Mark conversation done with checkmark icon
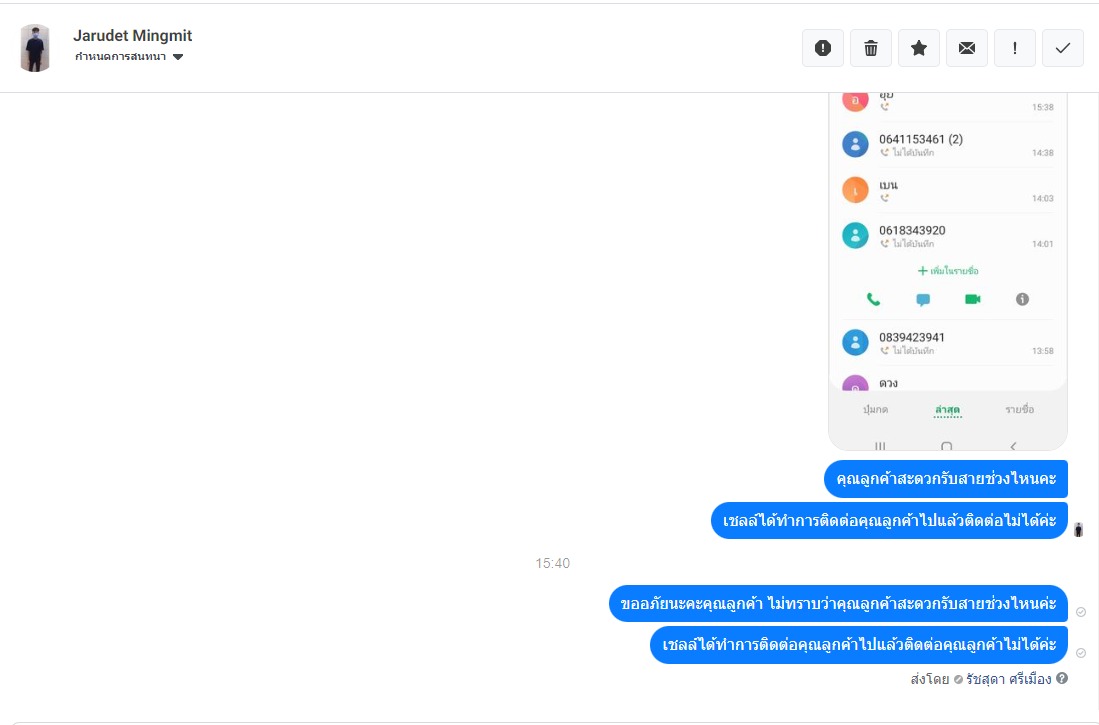This screenshot has height=725, width=1099. (1063, 48)
